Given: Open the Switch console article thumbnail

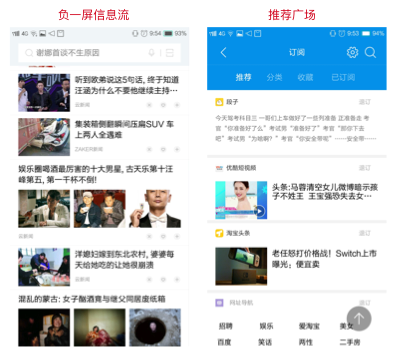Looking at the screenshot, I should click(241, 266).
